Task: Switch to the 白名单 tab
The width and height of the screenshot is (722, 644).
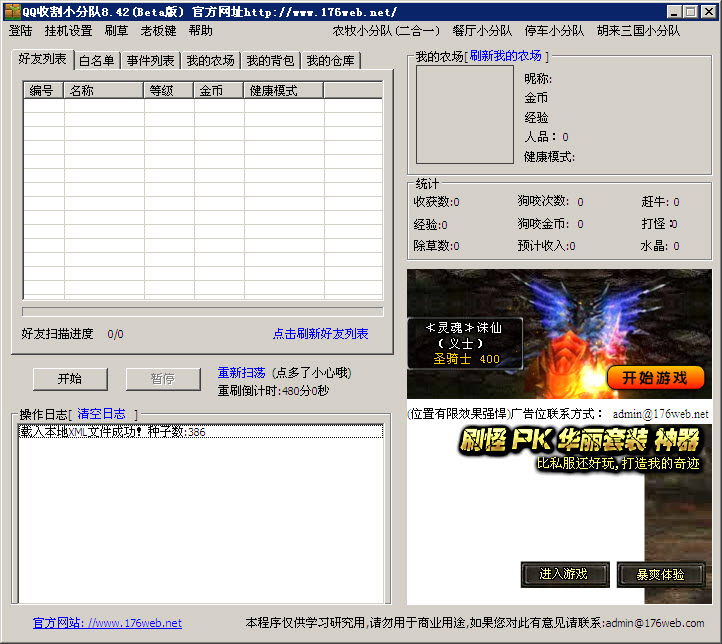Action: point(96,61)
